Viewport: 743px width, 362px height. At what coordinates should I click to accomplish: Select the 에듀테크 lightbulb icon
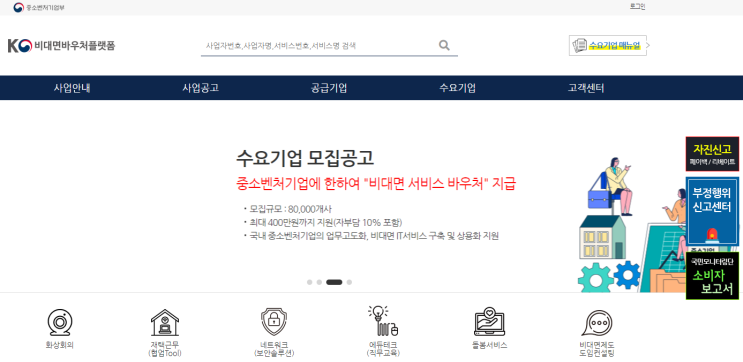coord(383,321)
